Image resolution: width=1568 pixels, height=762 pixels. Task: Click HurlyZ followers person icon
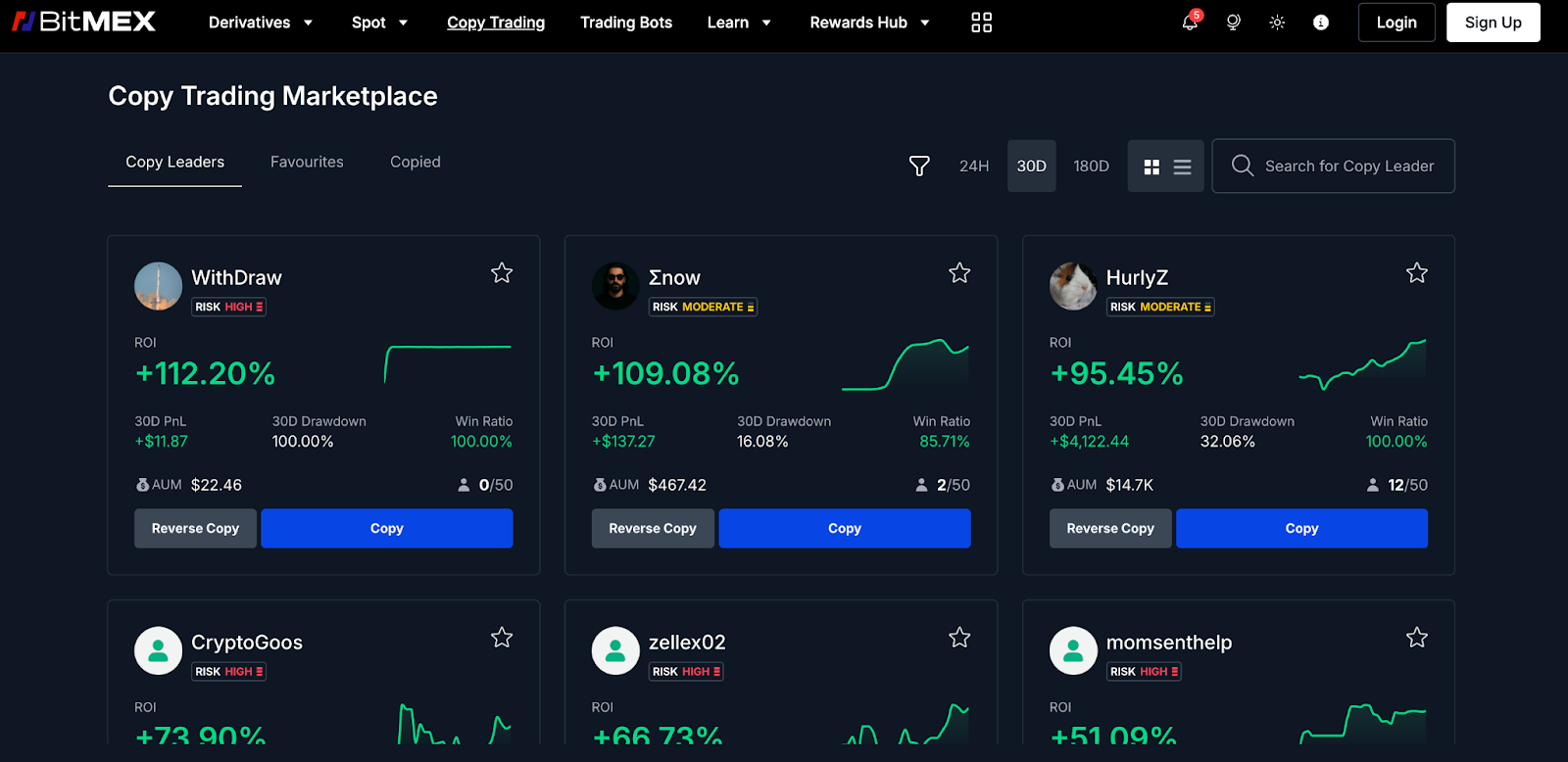coord(1373,485)
